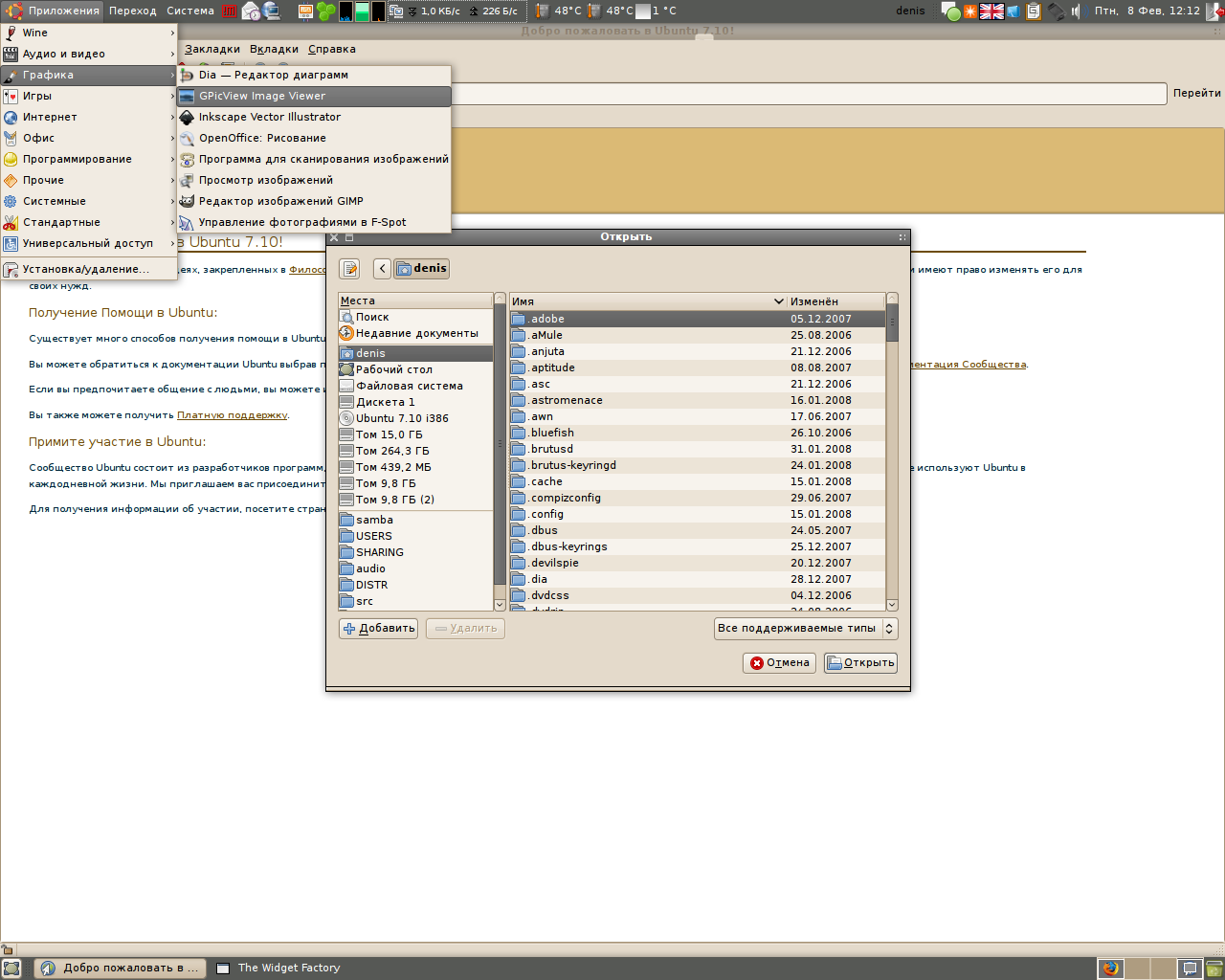Viewport: 1225px width, 980px height.
Task: Select Дискета 1 in places
Action: click(x=415, y=402)
